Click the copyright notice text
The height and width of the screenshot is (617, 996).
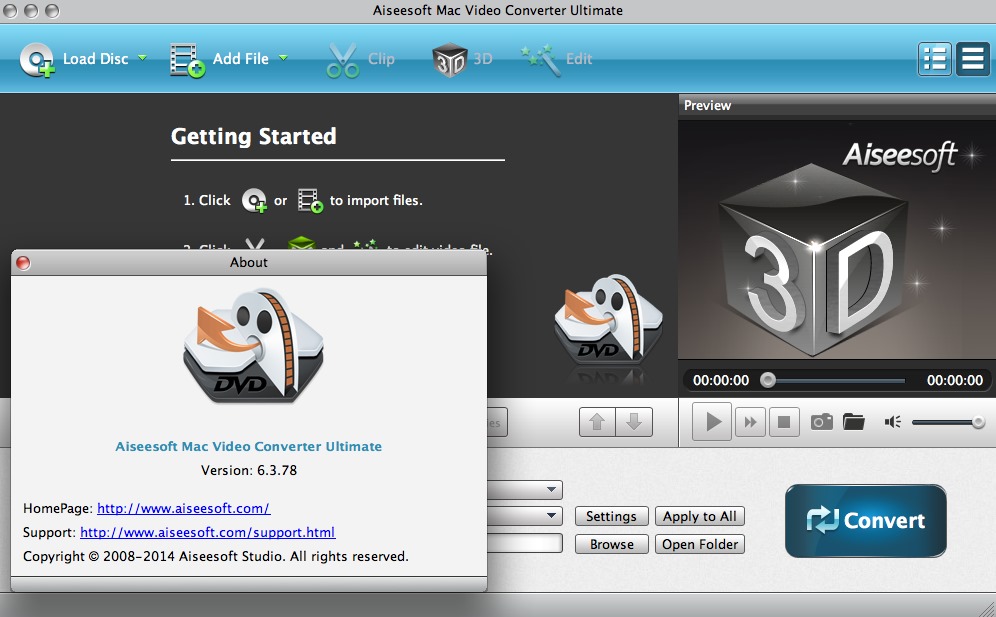pos(215,557)
